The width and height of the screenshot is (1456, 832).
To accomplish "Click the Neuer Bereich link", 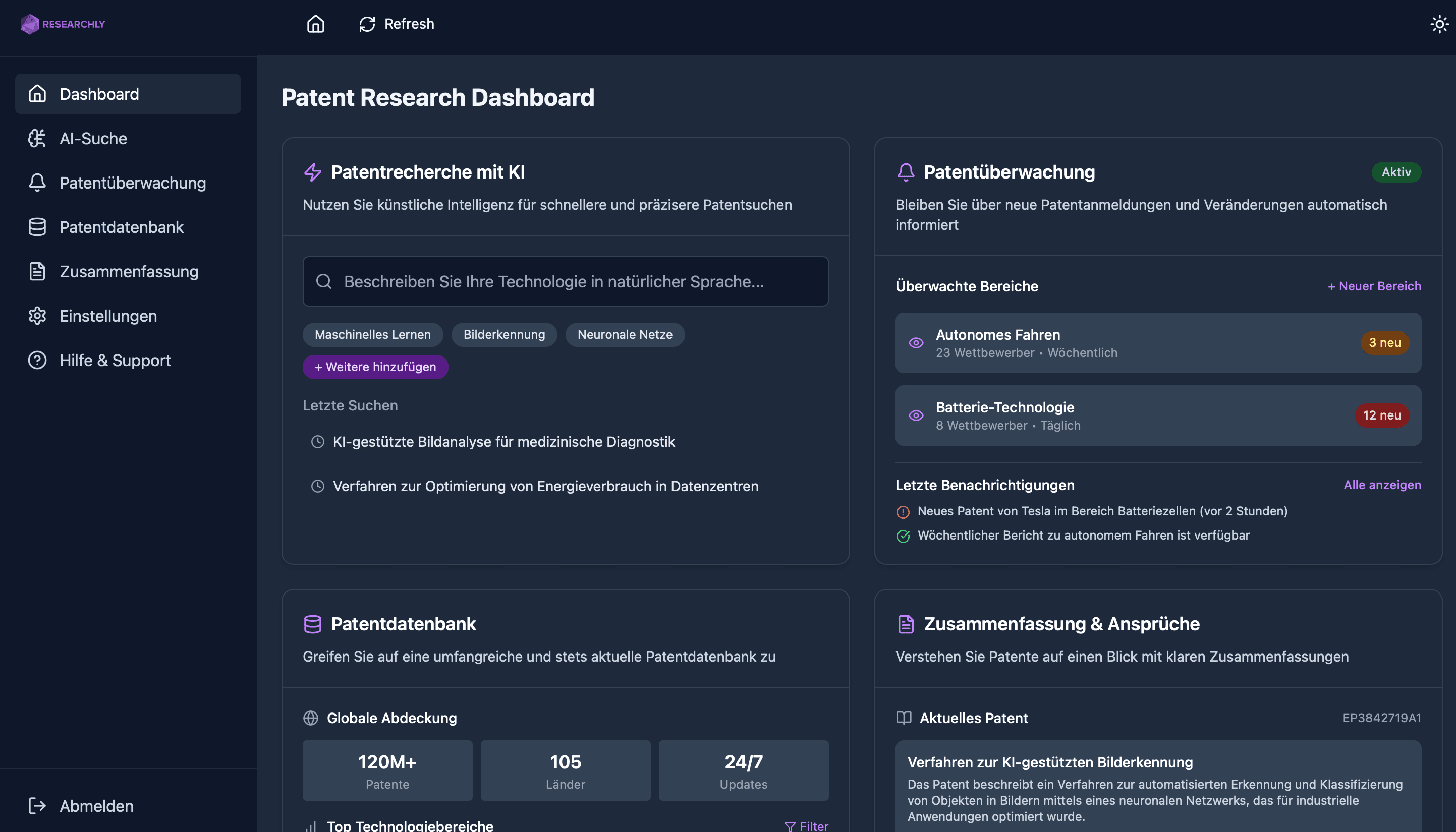I will click(1374, 286).
